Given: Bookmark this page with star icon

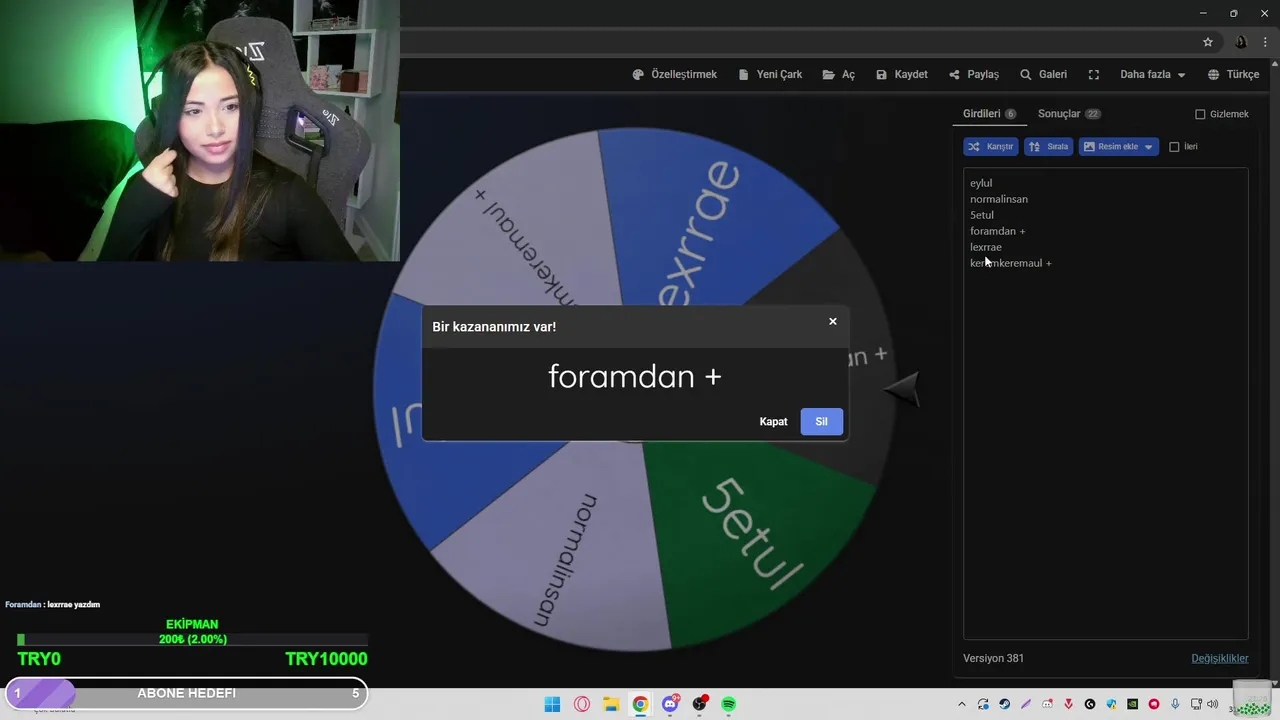Looking at the screenshot, I should (1208, 42).
